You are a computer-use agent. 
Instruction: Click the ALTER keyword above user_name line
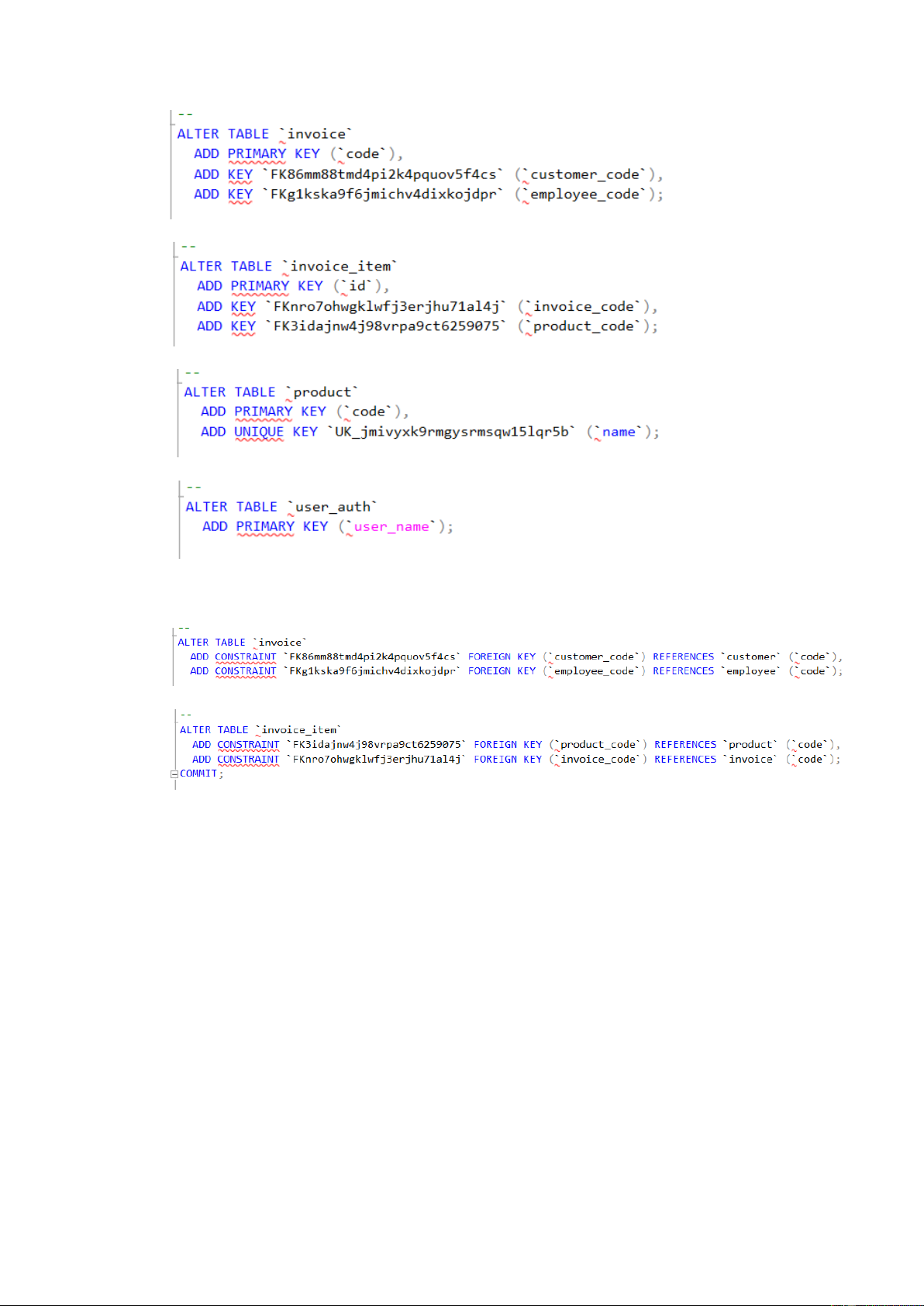206,507
